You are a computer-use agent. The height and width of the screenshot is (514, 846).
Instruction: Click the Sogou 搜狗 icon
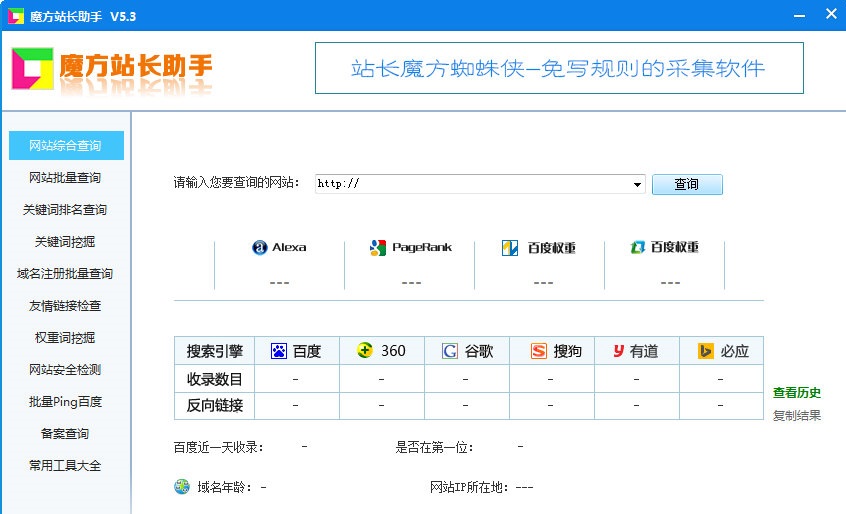pos(538,351)
